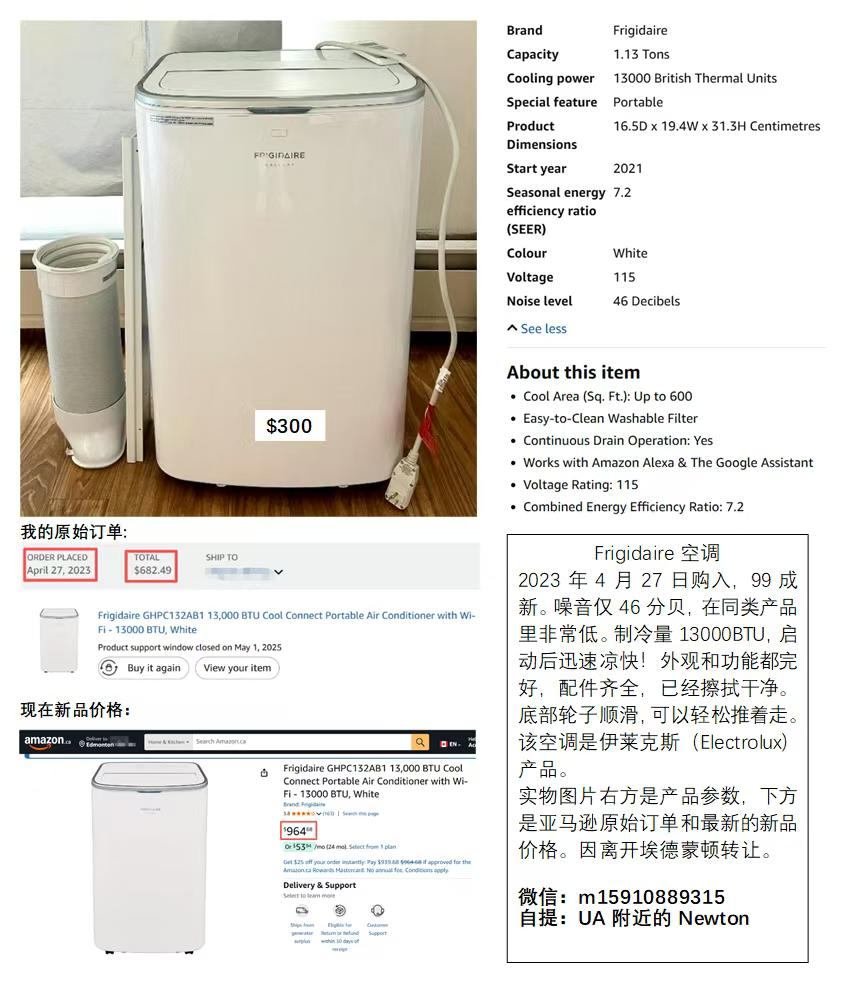Collapse product details with See less

(x=537, y=328)
